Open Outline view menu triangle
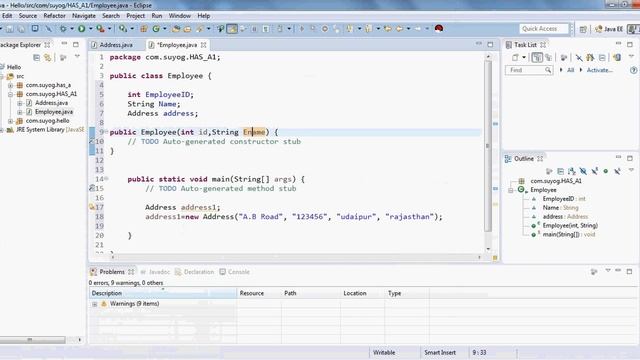The width and height of the screenshot is (640, 360). (631, 170)
